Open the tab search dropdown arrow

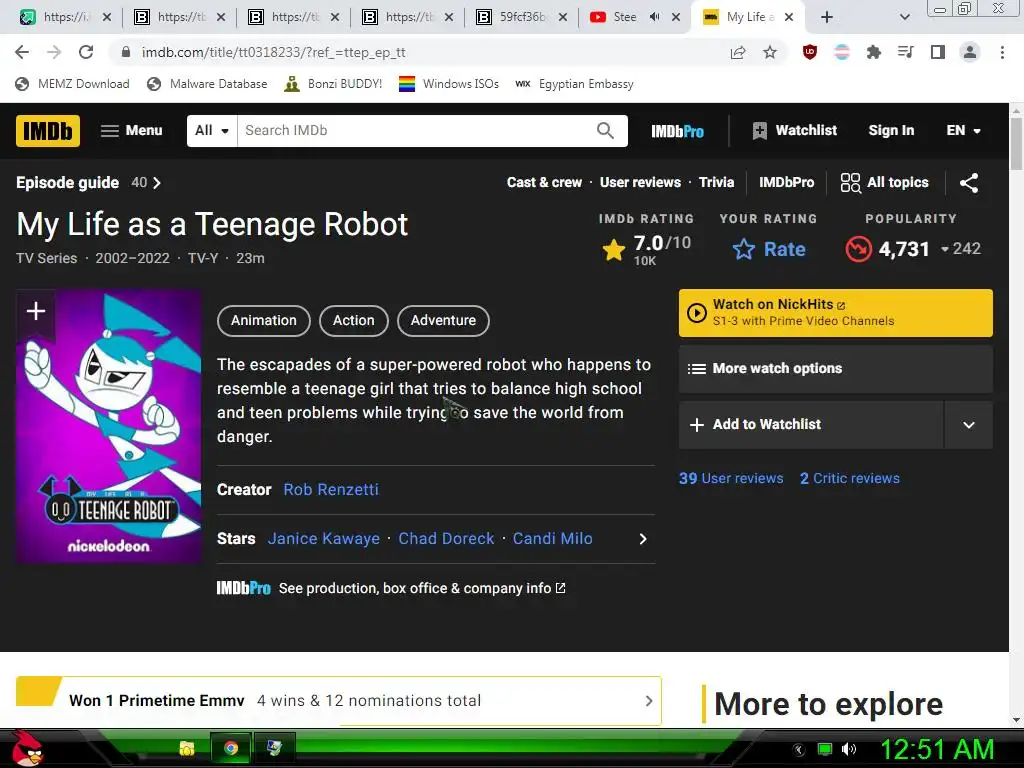904,18
